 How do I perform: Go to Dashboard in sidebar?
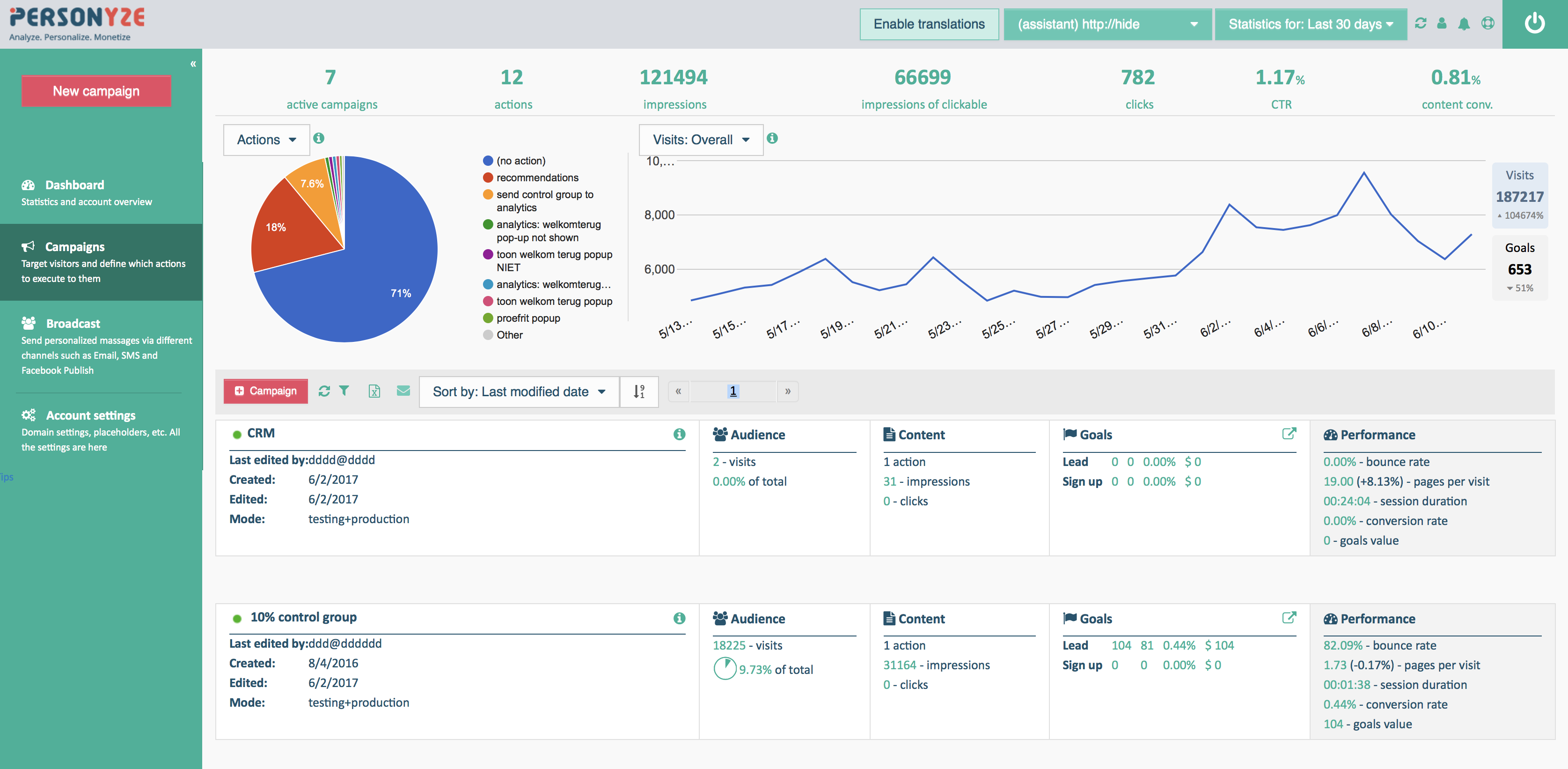coord(74,185)
